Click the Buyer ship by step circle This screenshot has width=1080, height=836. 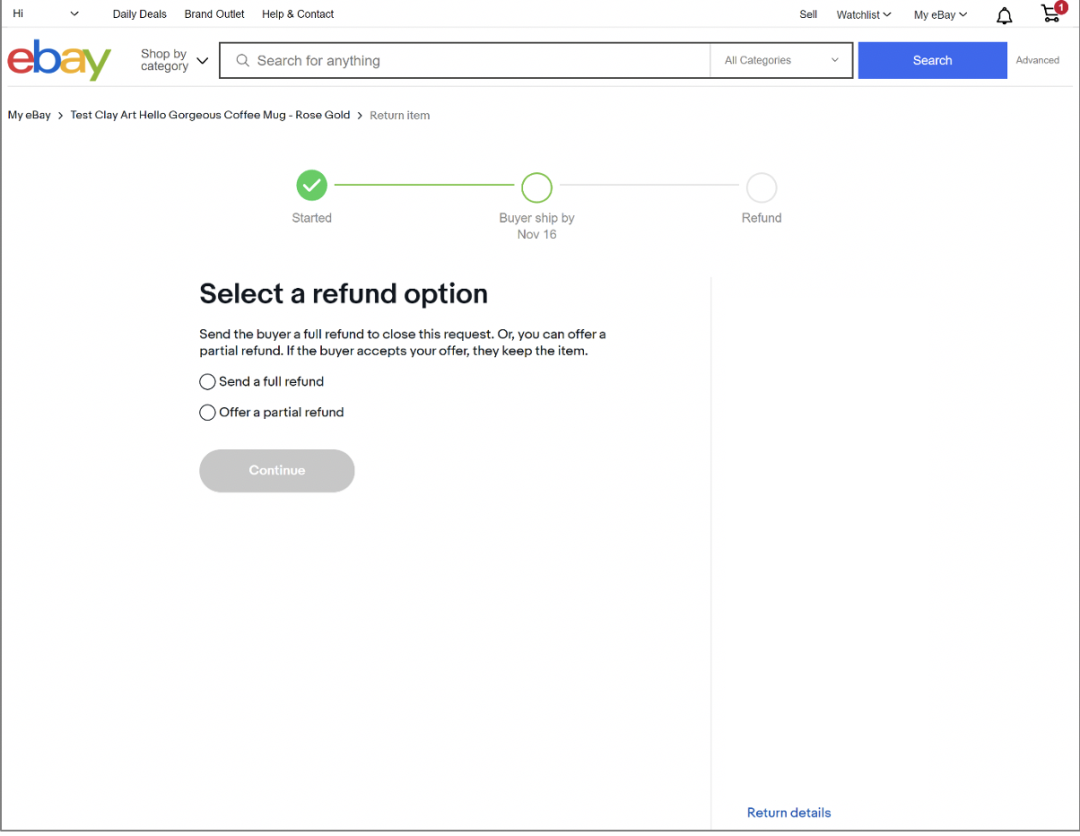click(x=537, y=187)
